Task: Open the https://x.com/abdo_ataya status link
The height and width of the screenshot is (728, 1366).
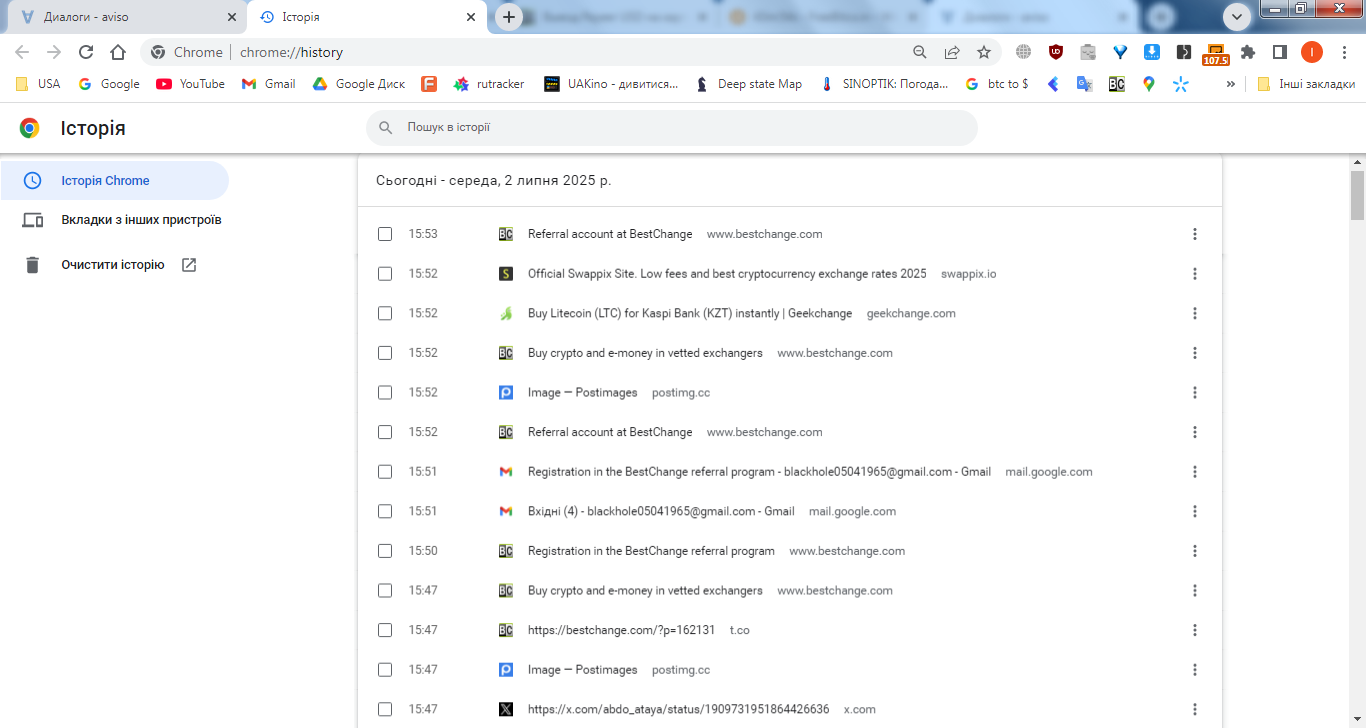Action: click(678, 709)
